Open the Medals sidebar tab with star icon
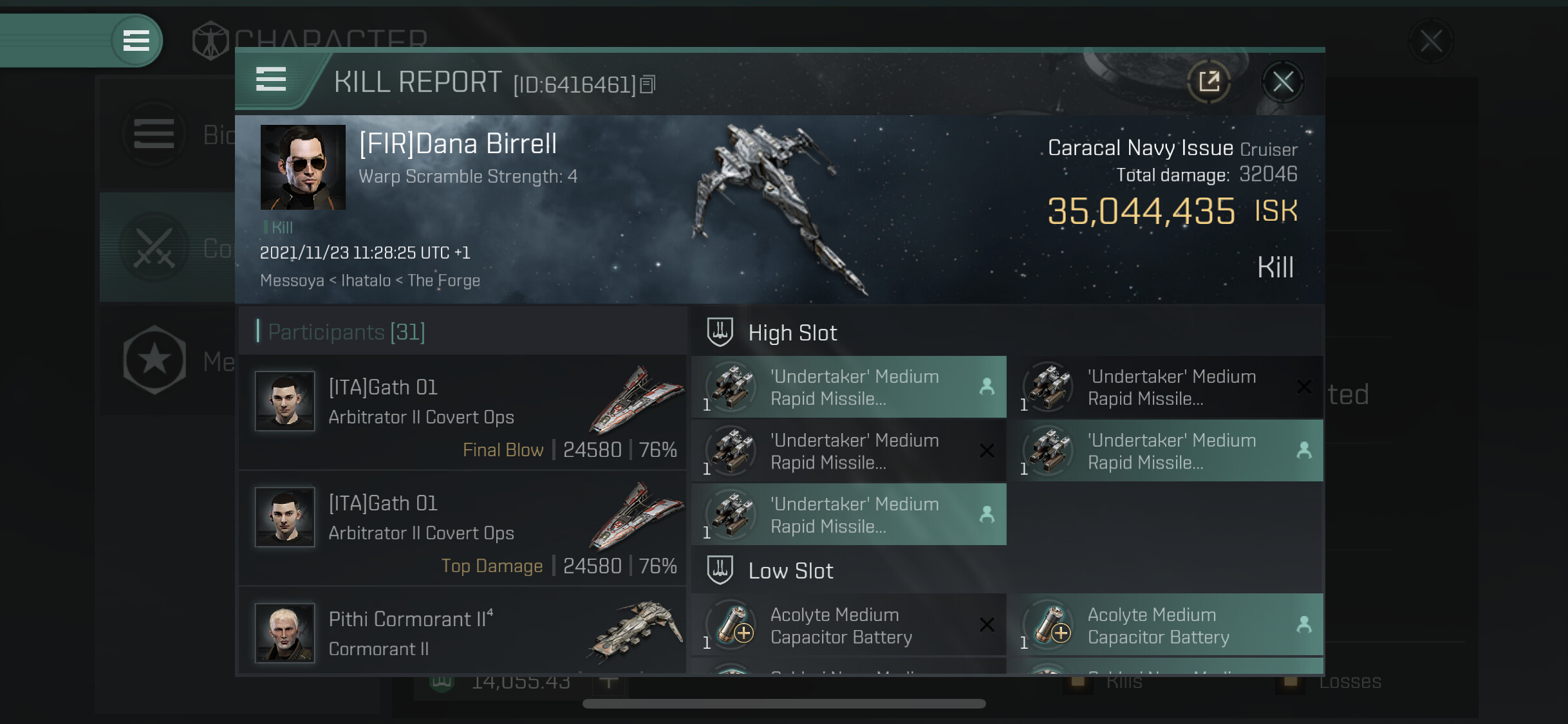The width and height of the screenshot is (1568, 724). point(154,360)
